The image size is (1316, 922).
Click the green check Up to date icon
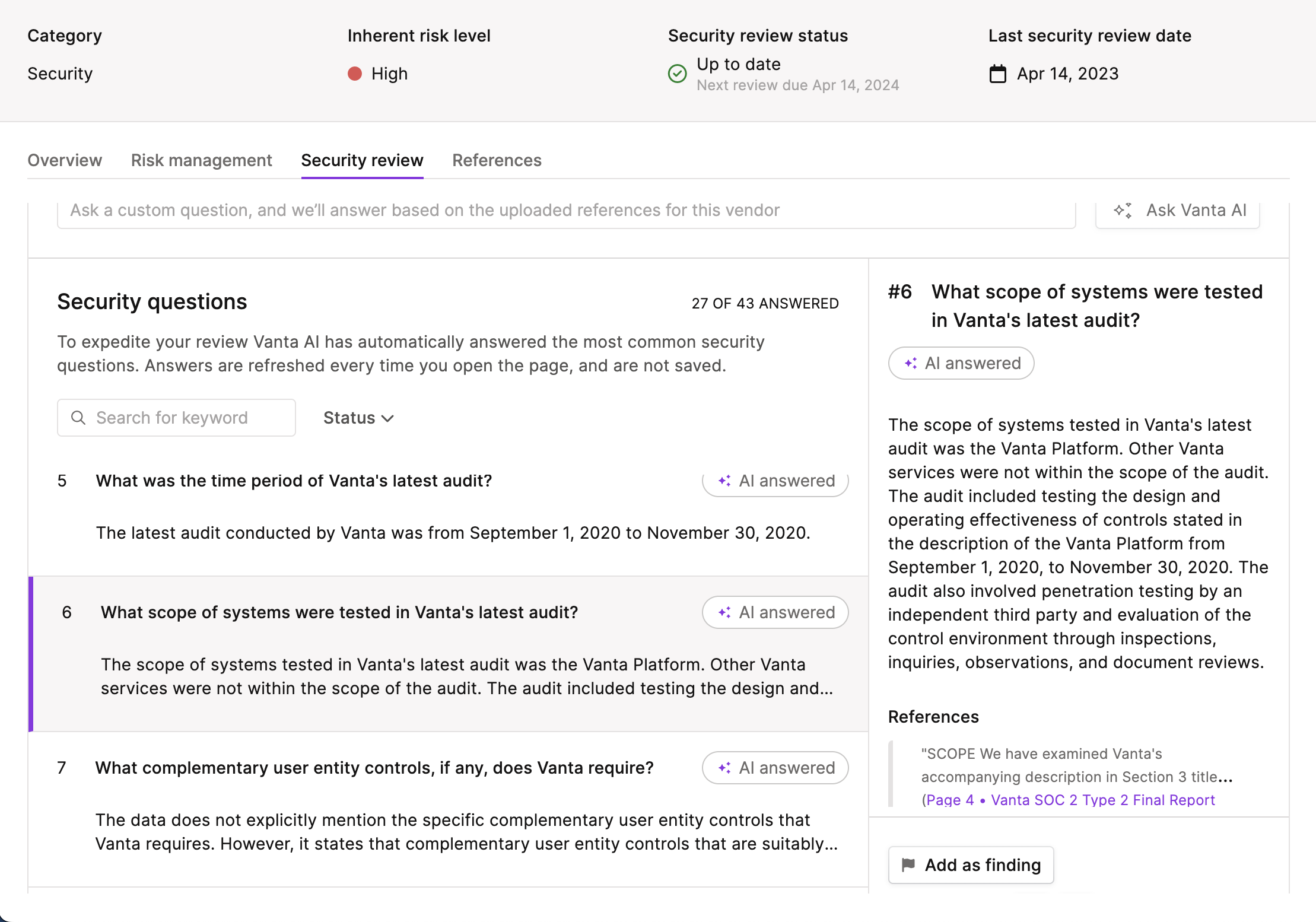[677, 74]
